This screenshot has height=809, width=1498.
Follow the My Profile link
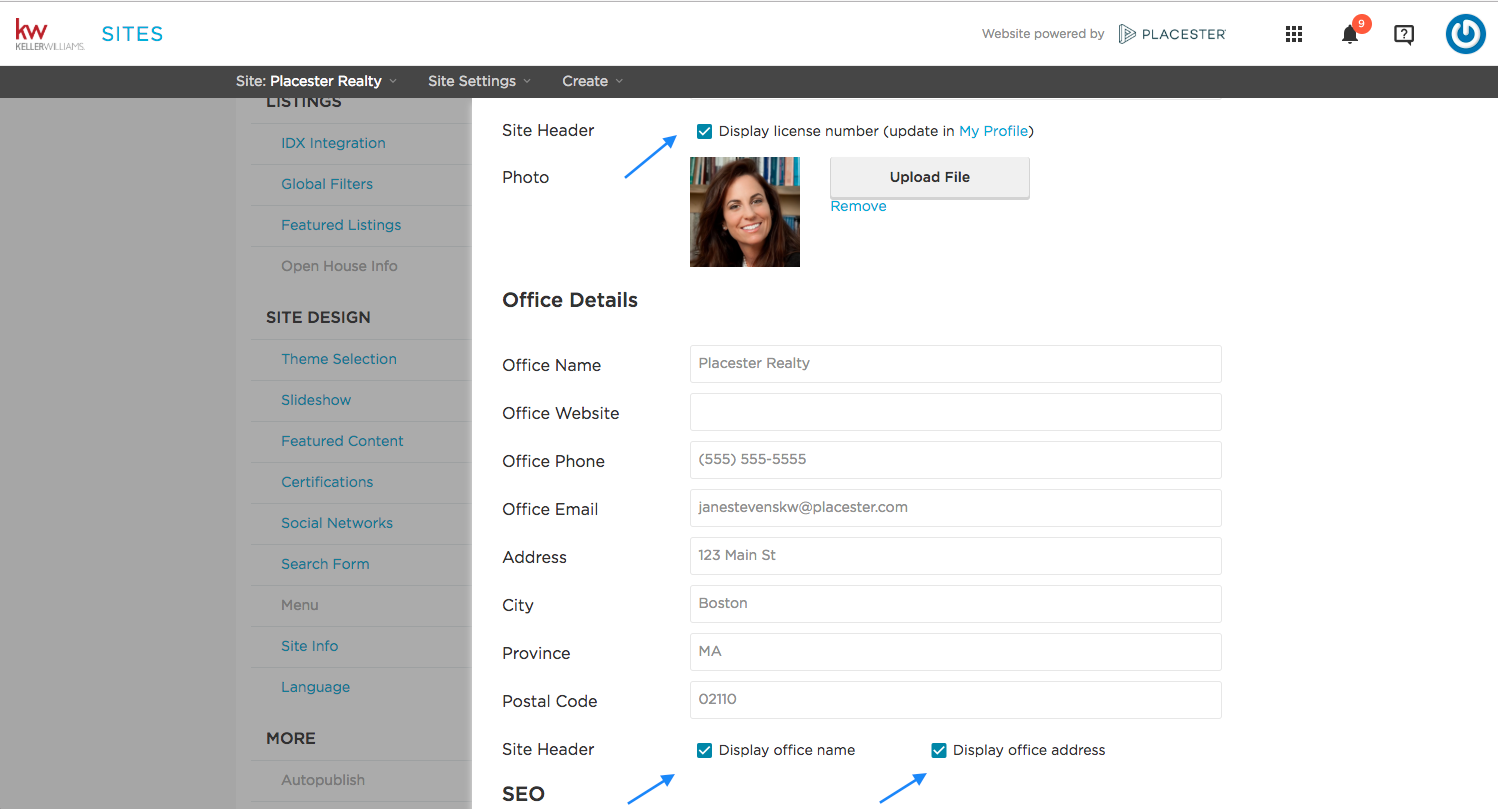[993, 131]
